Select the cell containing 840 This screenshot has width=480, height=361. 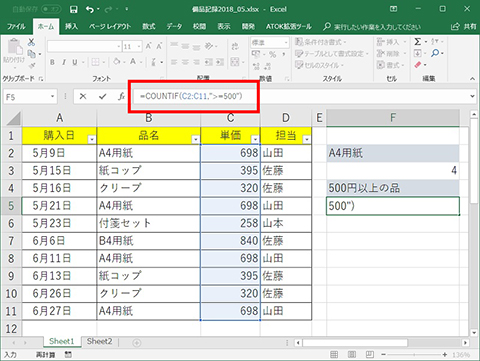coord(230,241)
